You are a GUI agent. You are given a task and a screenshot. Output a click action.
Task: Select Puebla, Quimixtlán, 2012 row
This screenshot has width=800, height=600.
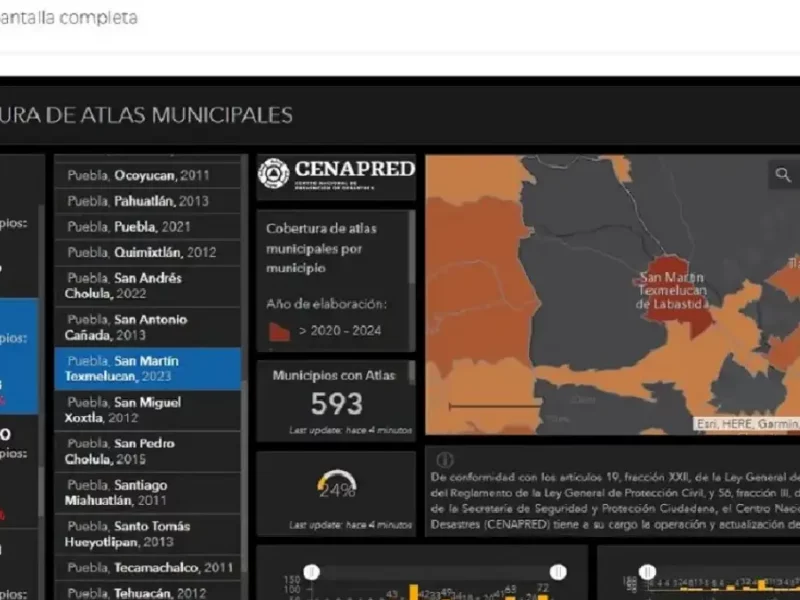[x=147, y=252]
